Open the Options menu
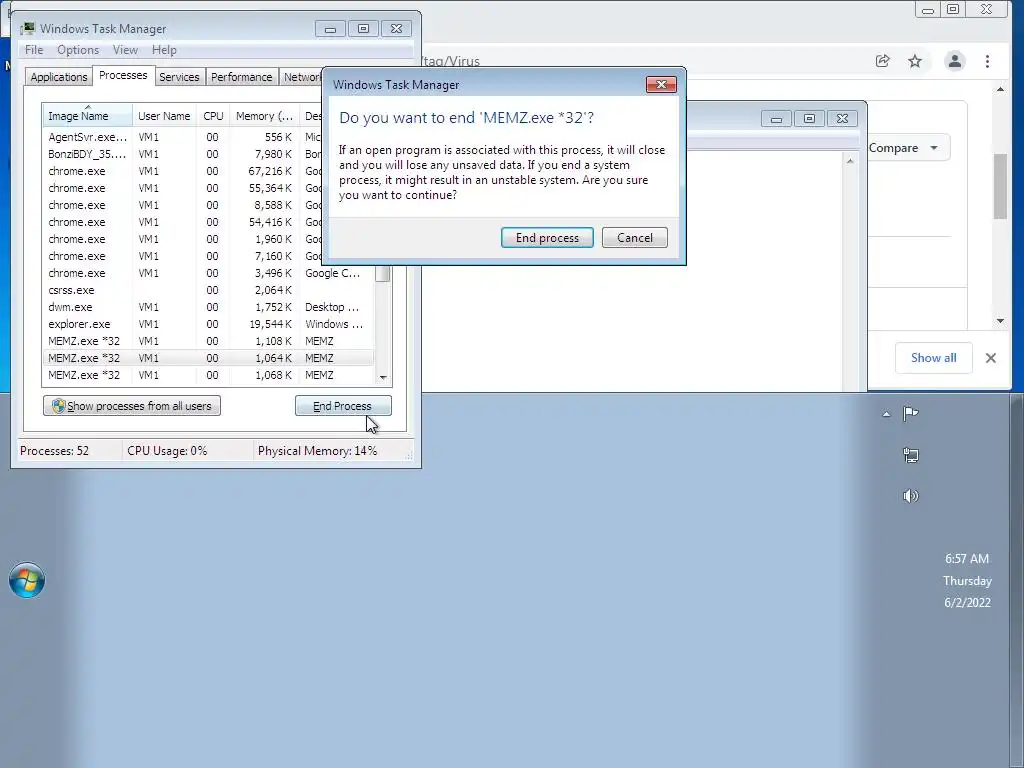1024x768 pixels. click(x=78, y=50)
